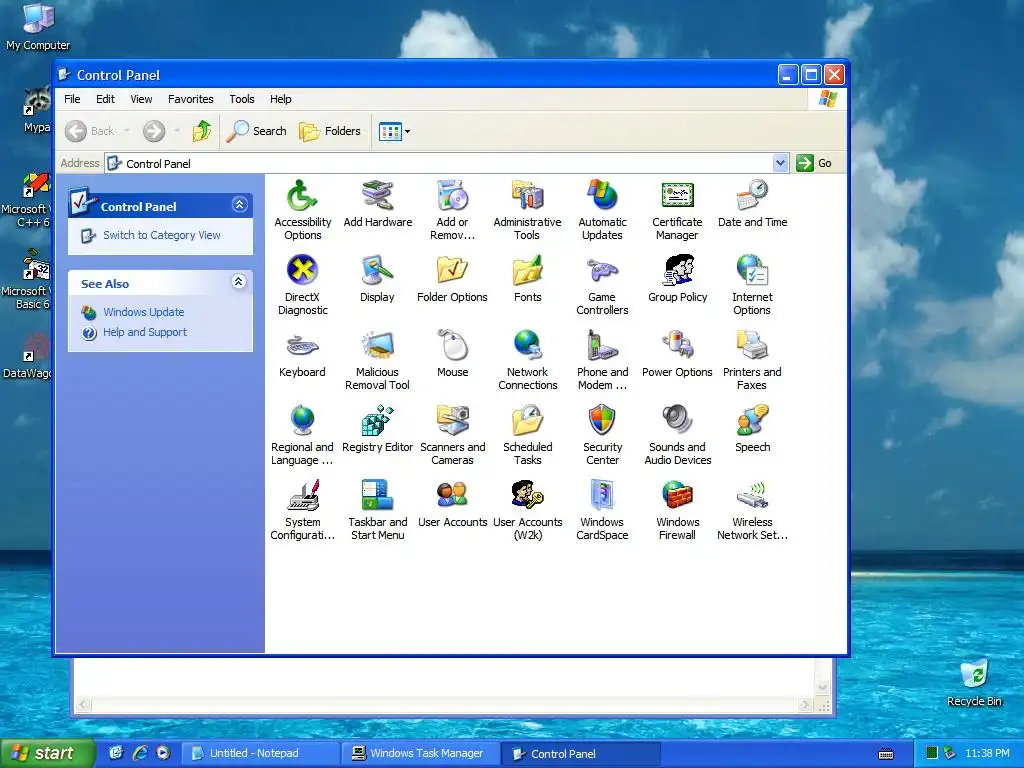This screenshot has height=768, width=1024.
Task: Open the Address bar dropdown
Action: 780,163
